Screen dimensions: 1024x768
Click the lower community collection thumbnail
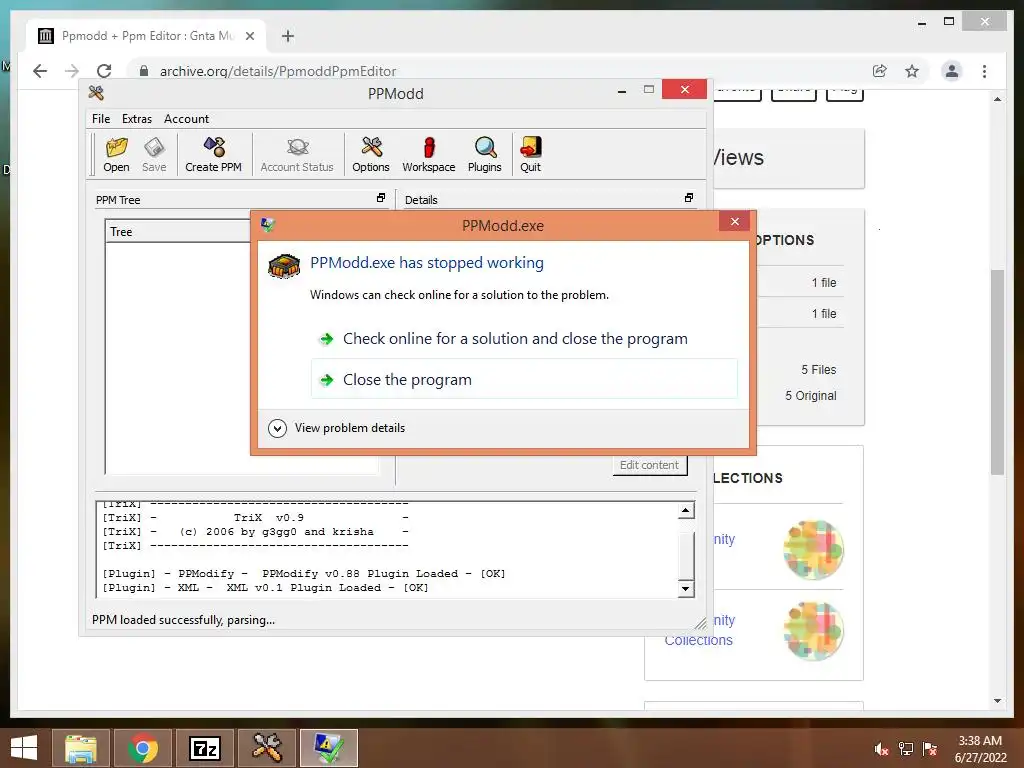(x=814, y=631)
